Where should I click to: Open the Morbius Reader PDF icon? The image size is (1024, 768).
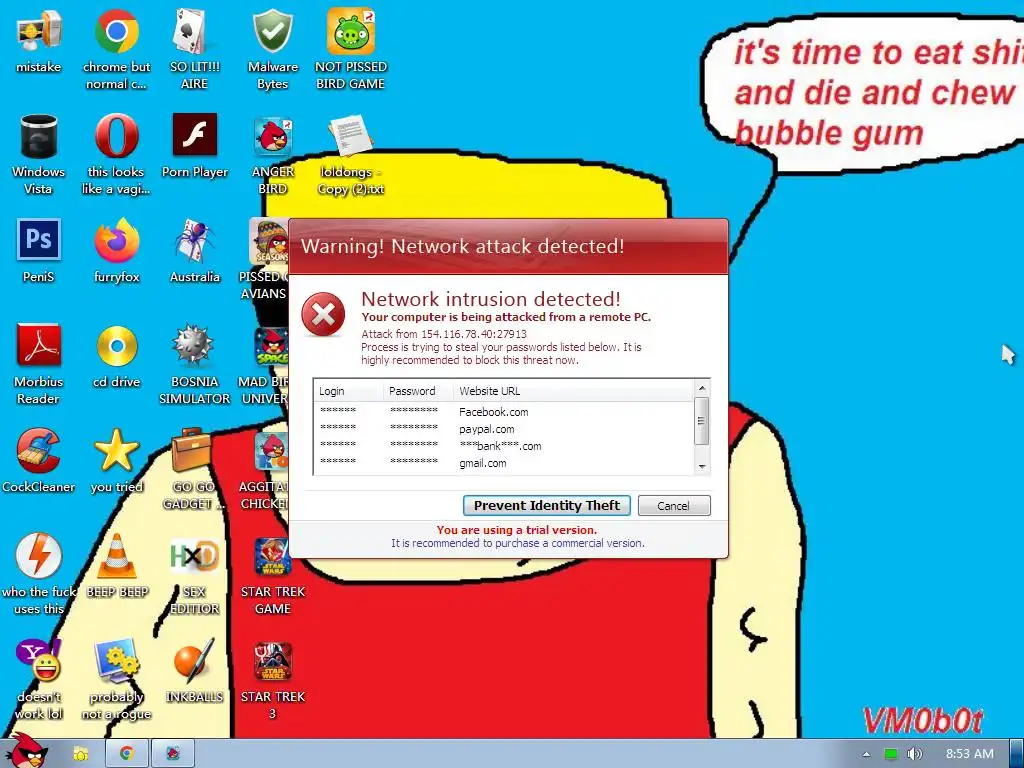coord(39,345)
